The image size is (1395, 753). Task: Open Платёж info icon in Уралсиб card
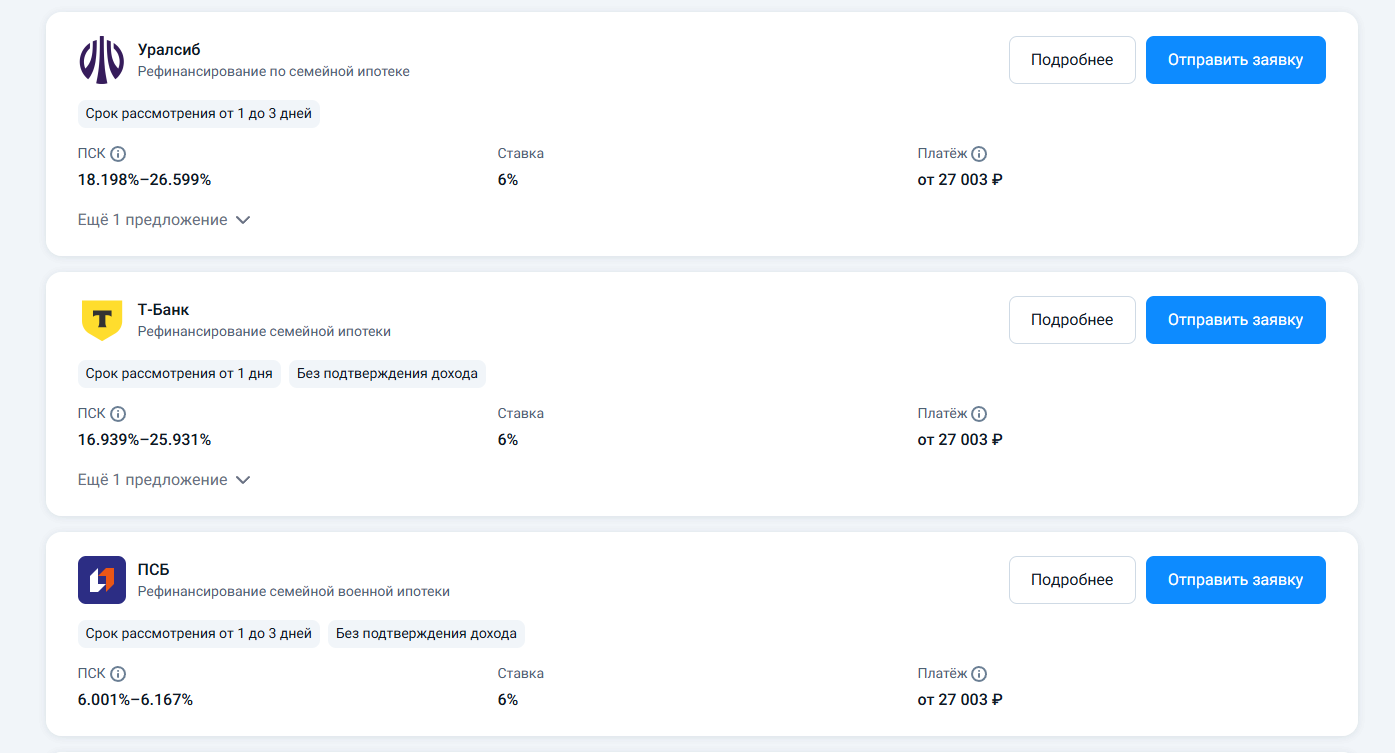[x=979, y=154]
